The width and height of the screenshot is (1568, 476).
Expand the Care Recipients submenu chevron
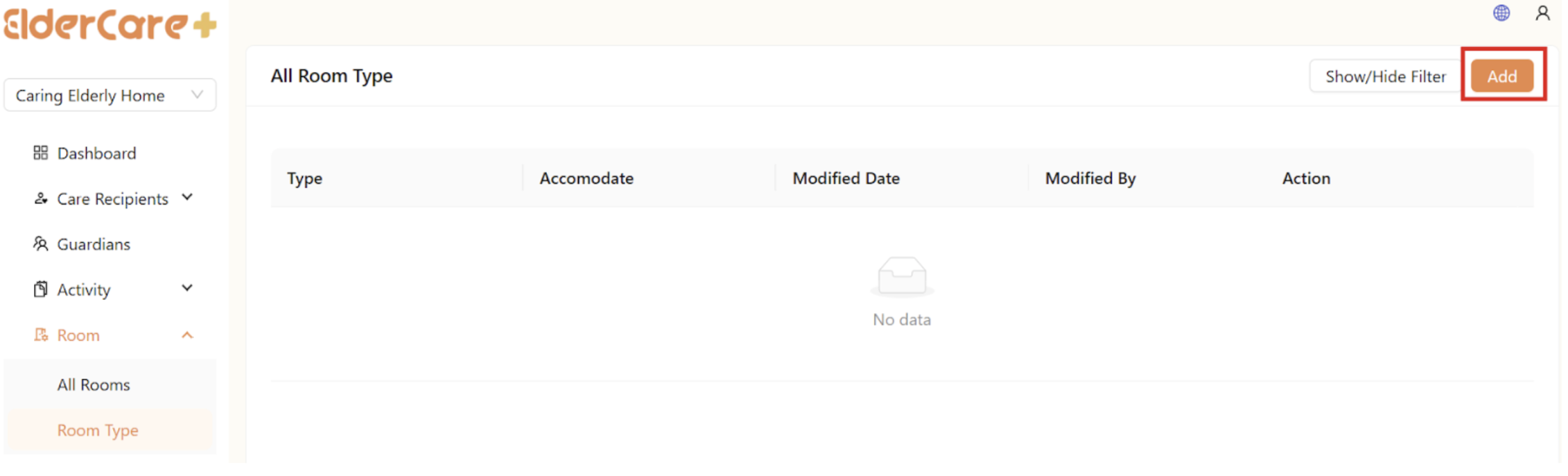(187, 198)
